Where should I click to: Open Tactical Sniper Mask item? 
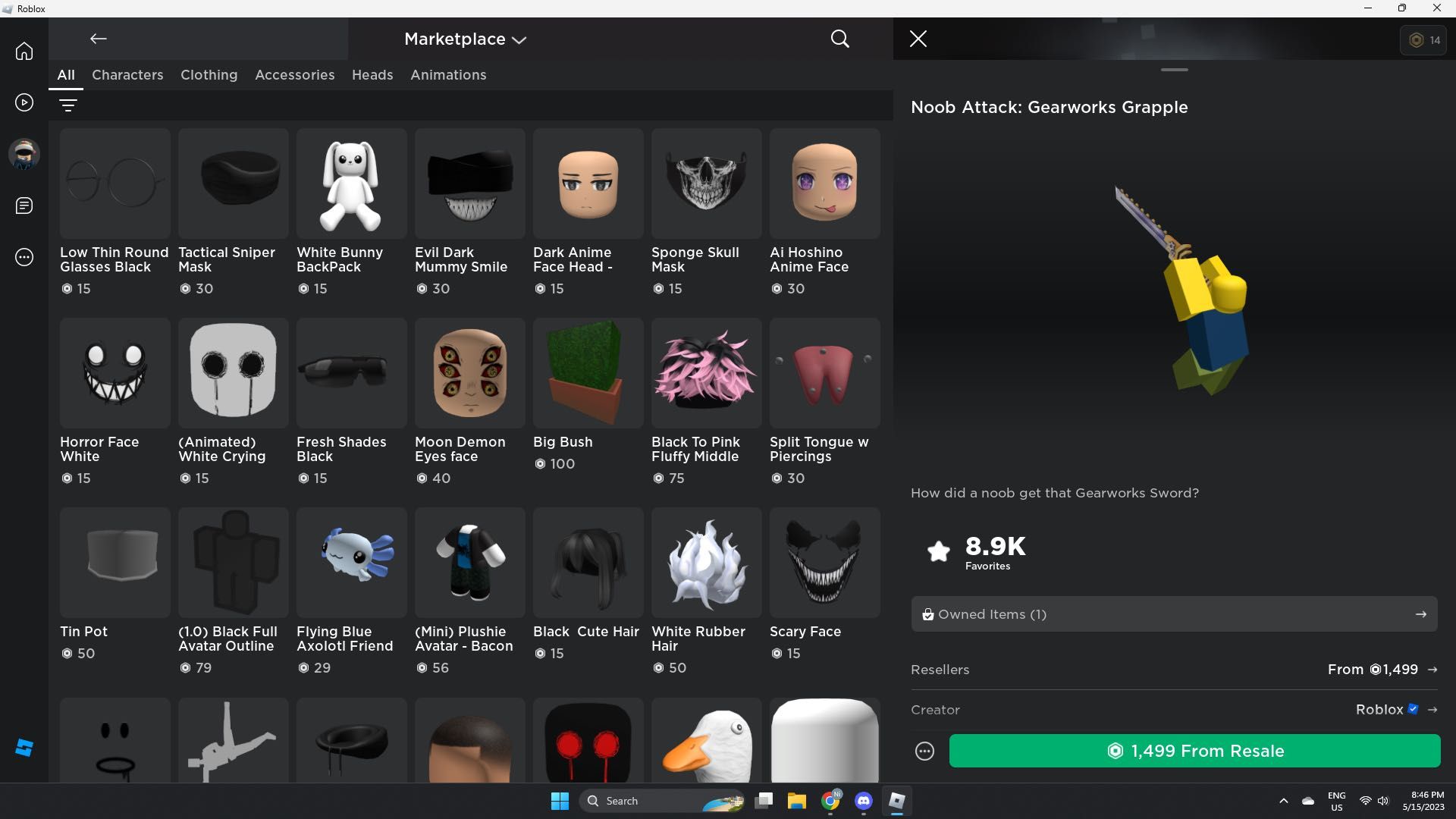[234, 212]
